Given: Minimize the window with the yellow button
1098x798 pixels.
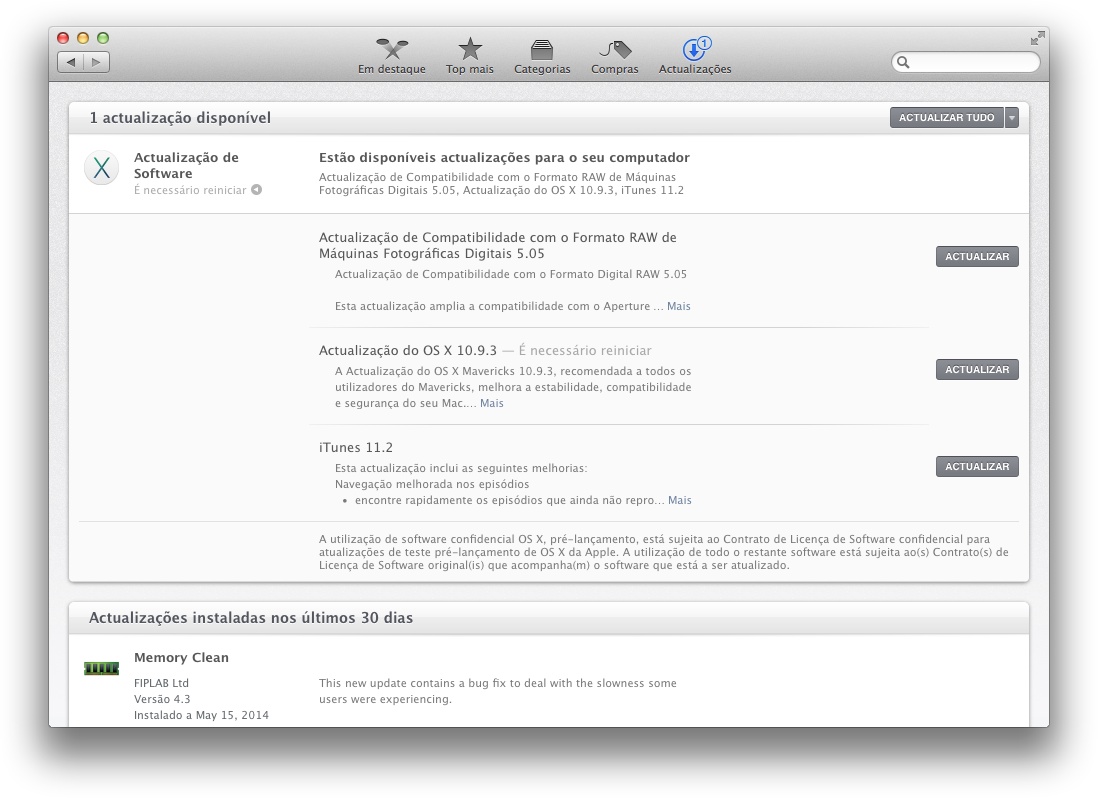Looking at the screenshot, I should coord(83,38).
